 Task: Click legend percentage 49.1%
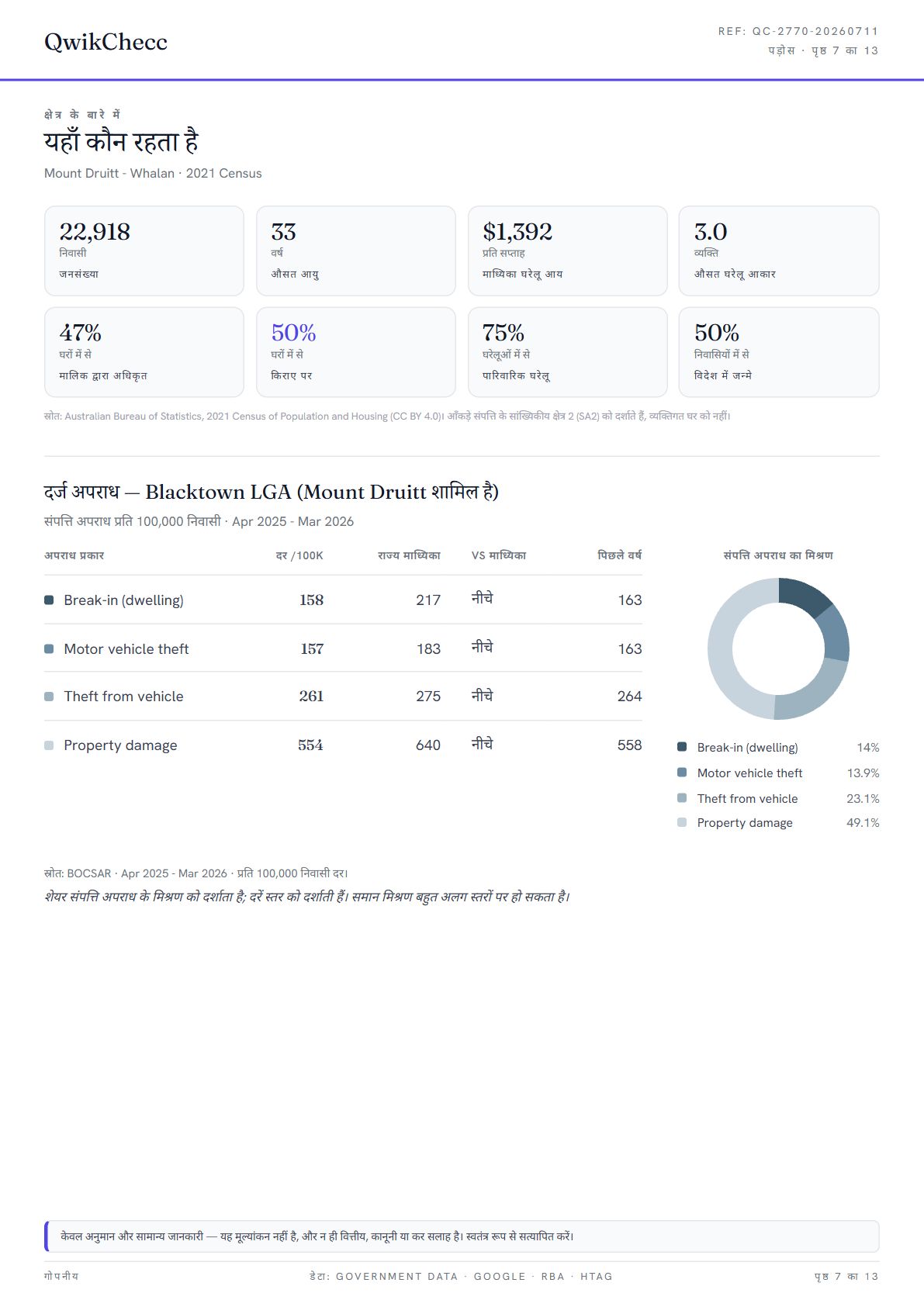point(863,823)
